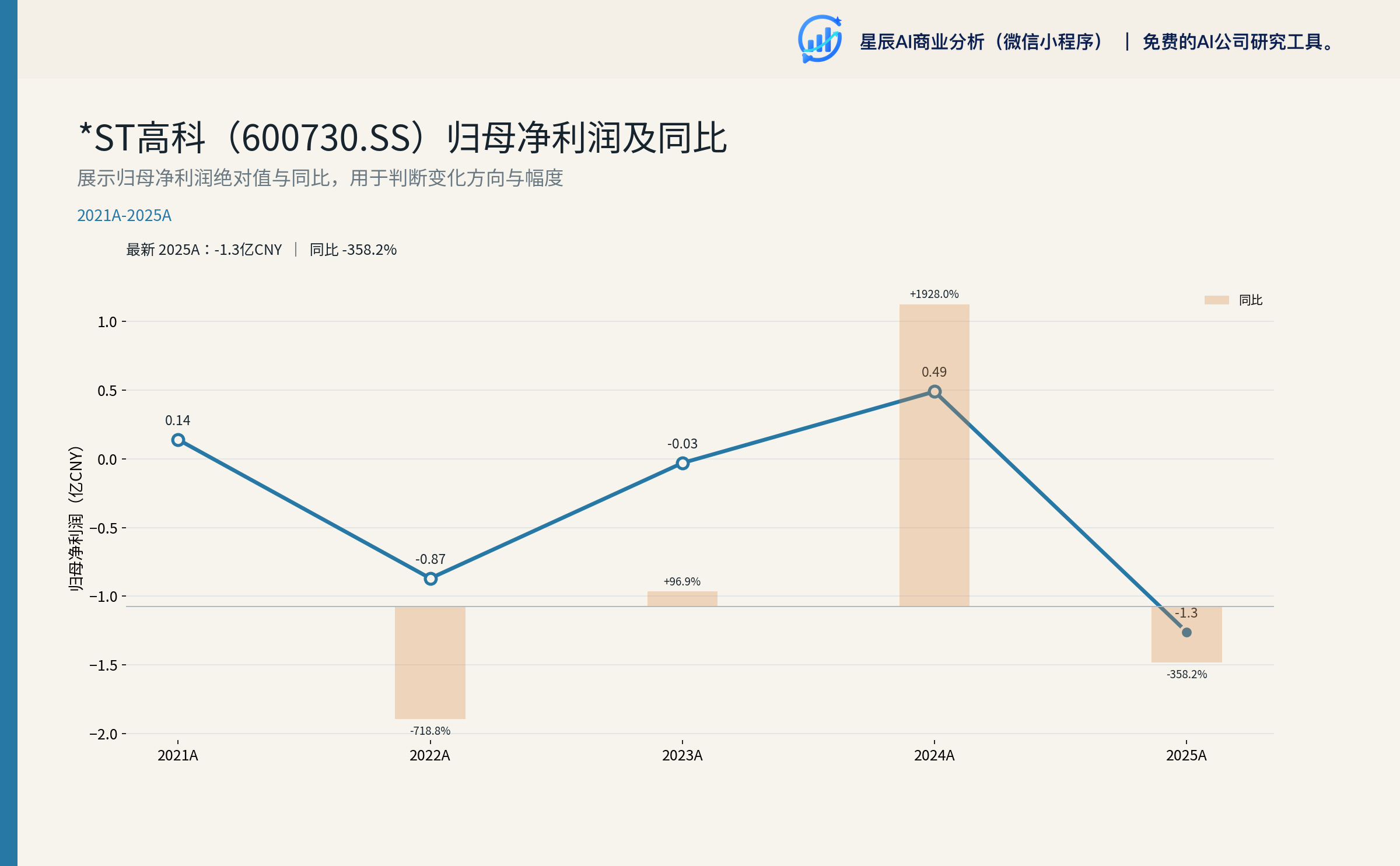1400x866 pixels.
Task: Select the 2025A data point at -1.3
Action: (1186, 632)
